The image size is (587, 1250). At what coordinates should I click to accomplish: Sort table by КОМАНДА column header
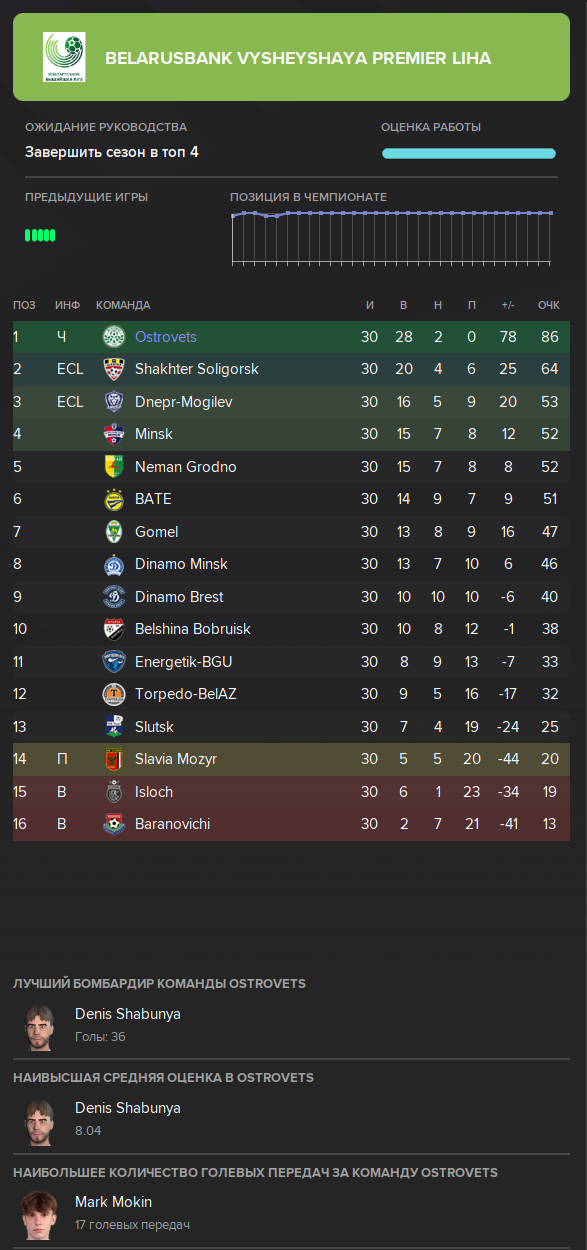123,305
